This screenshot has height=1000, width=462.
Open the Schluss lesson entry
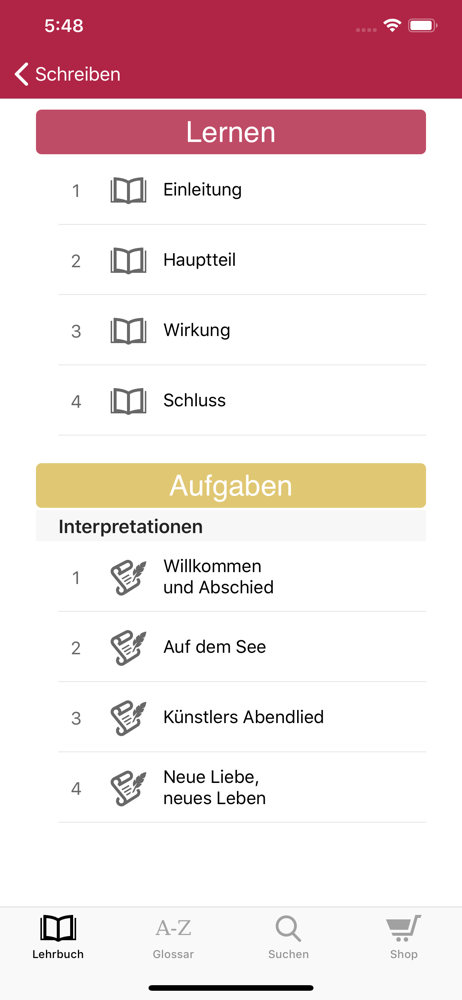click(x=242, y=401)
